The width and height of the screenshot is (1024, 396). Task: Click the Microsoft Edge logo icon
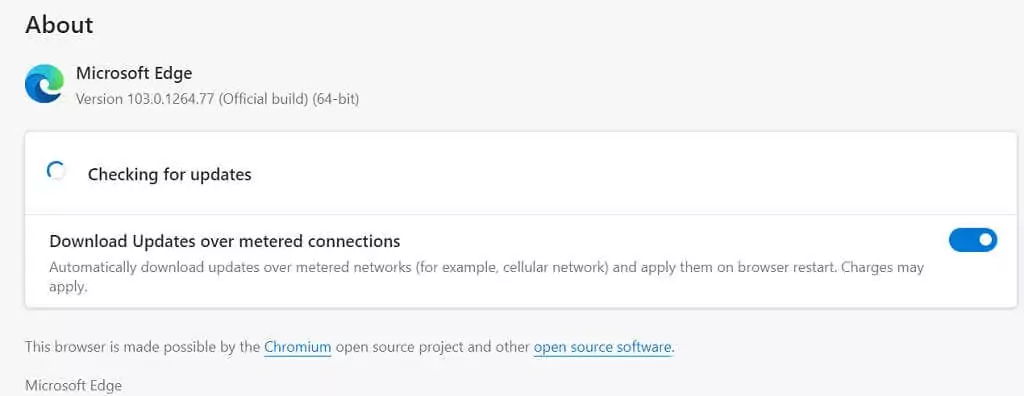click(44, 84)
